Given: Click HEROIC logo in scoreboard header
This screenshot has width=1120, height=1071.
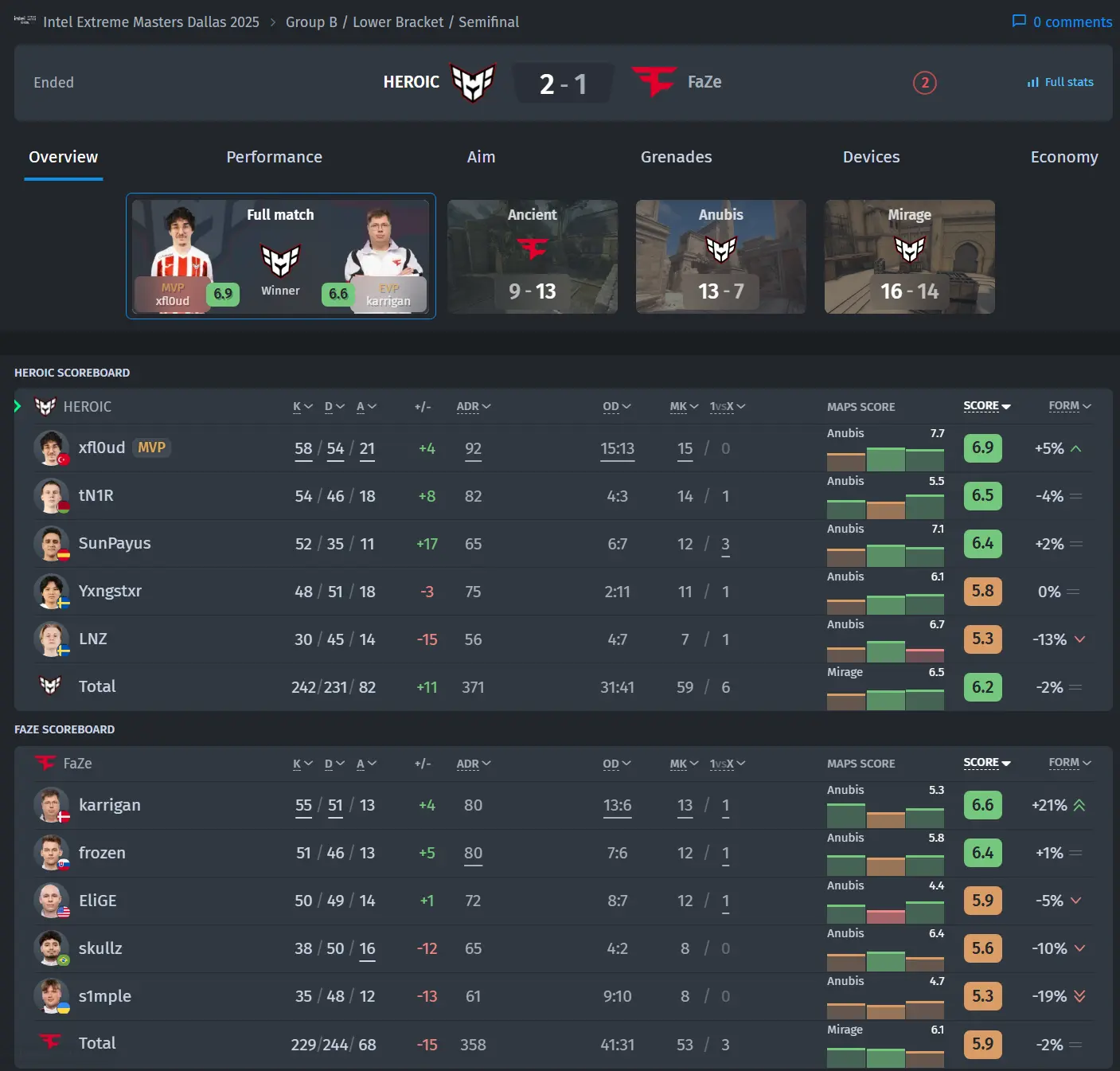Looking at the screenshot, I should click(45, 406).
